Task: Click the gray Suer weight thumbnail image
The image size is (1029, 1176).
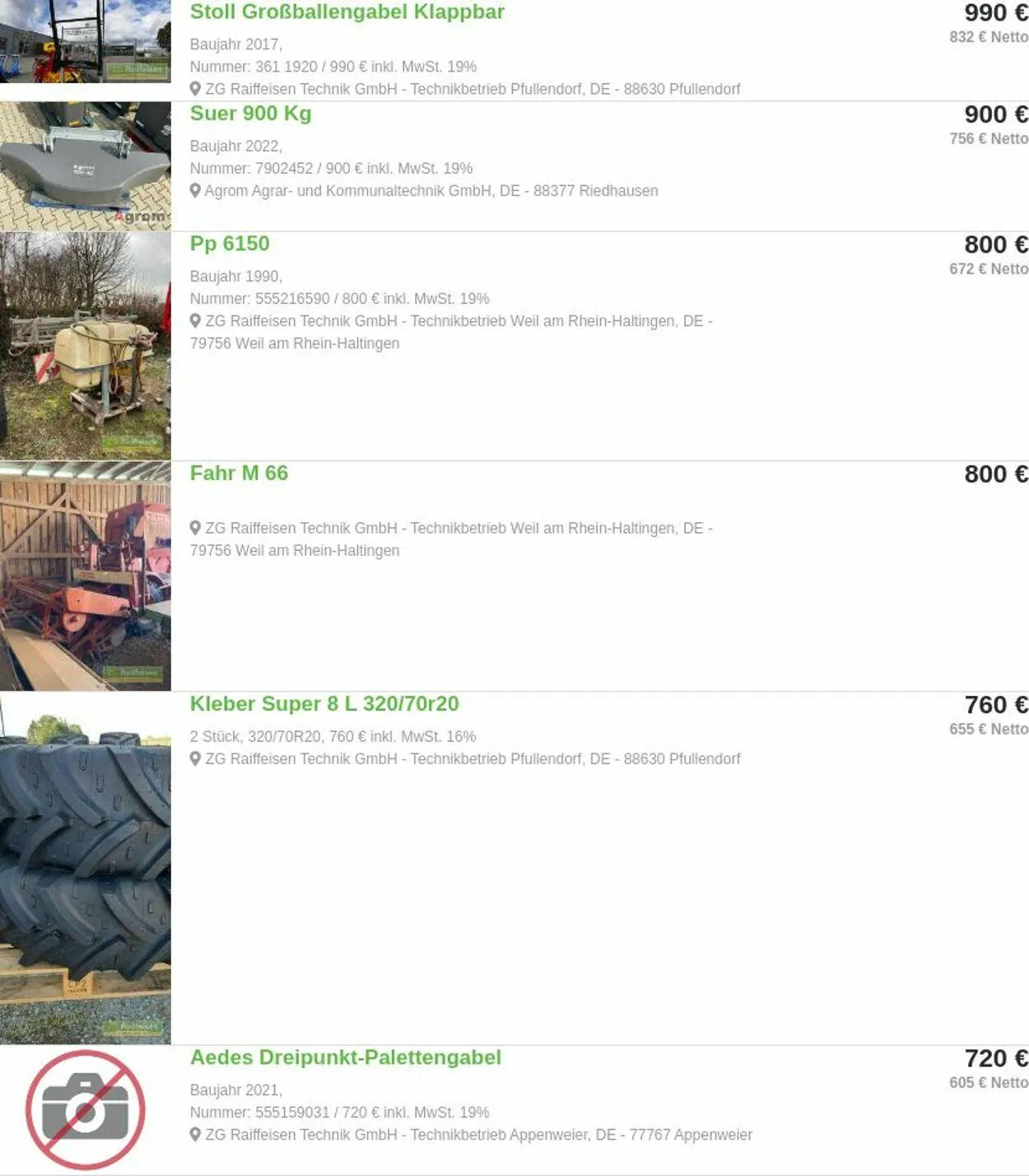Action: (x=86, y=166)
